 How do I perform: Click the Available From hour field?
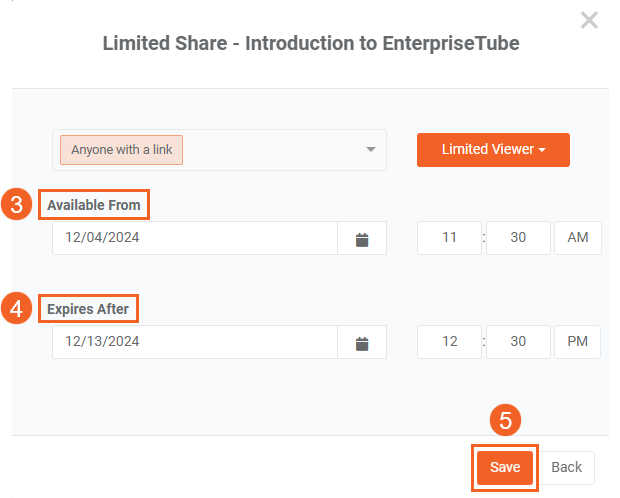[x=449, y=238]
